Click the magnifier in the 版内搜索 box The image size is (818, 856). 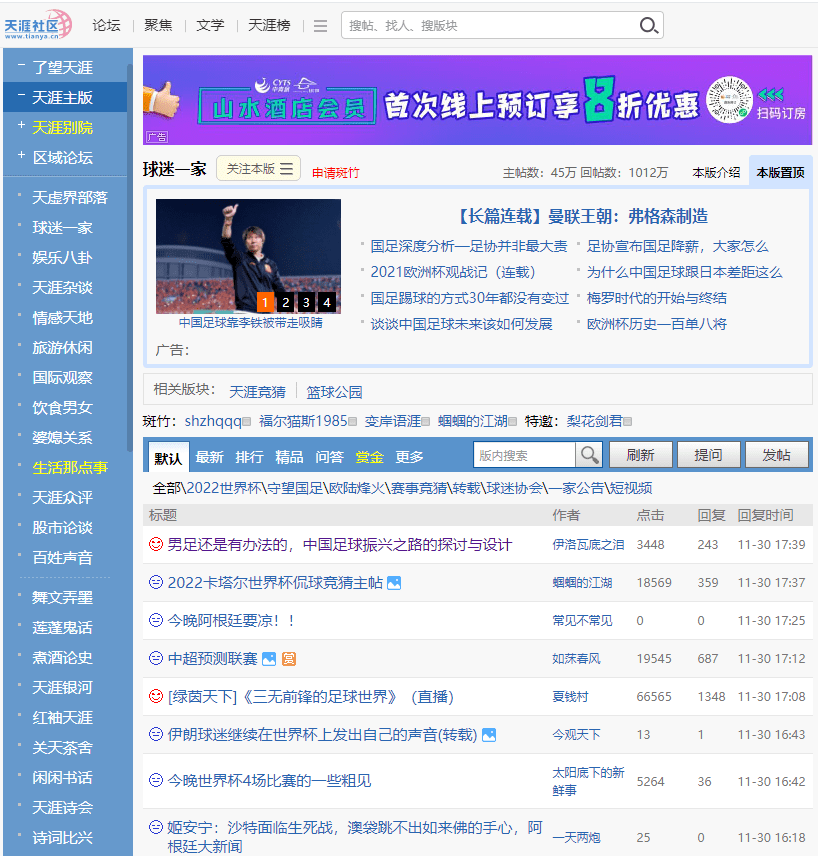click(590, 455)
